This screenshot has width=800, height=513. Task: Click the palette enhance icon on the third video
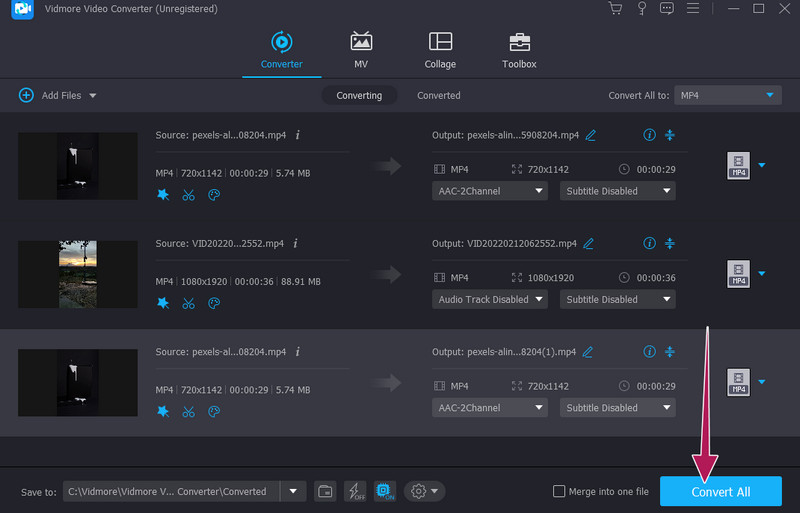[213, 411]
